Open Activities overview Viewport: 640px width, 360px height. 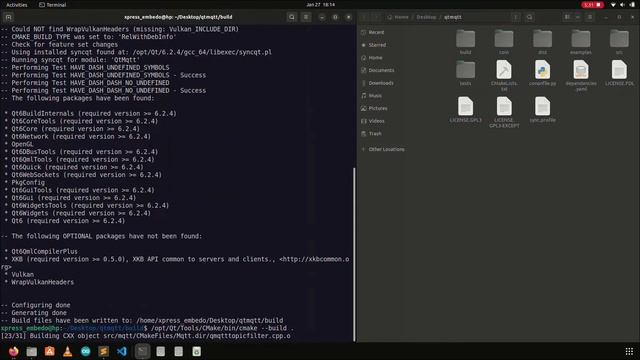tap(17, 5)
